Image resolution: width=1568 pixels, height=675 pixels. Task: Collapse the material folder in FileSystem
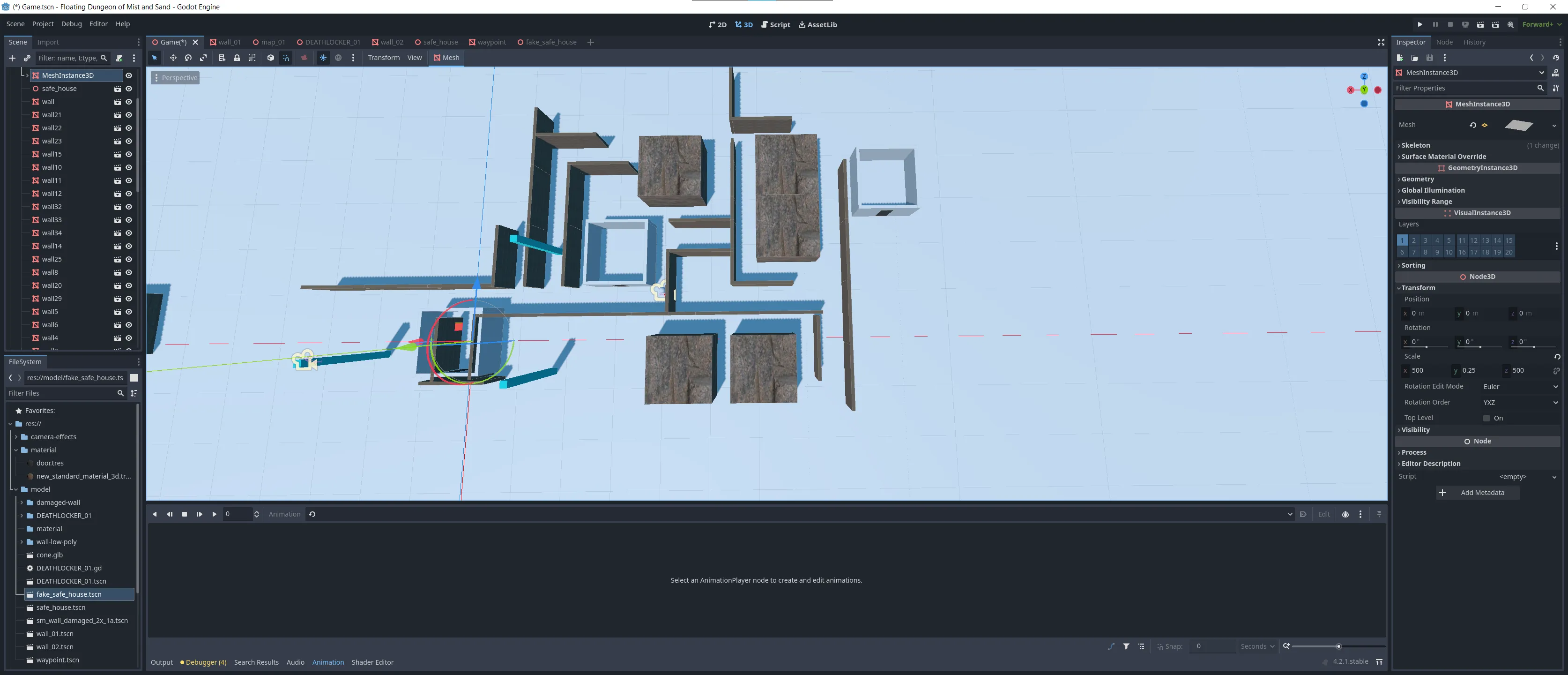[16, 450]
